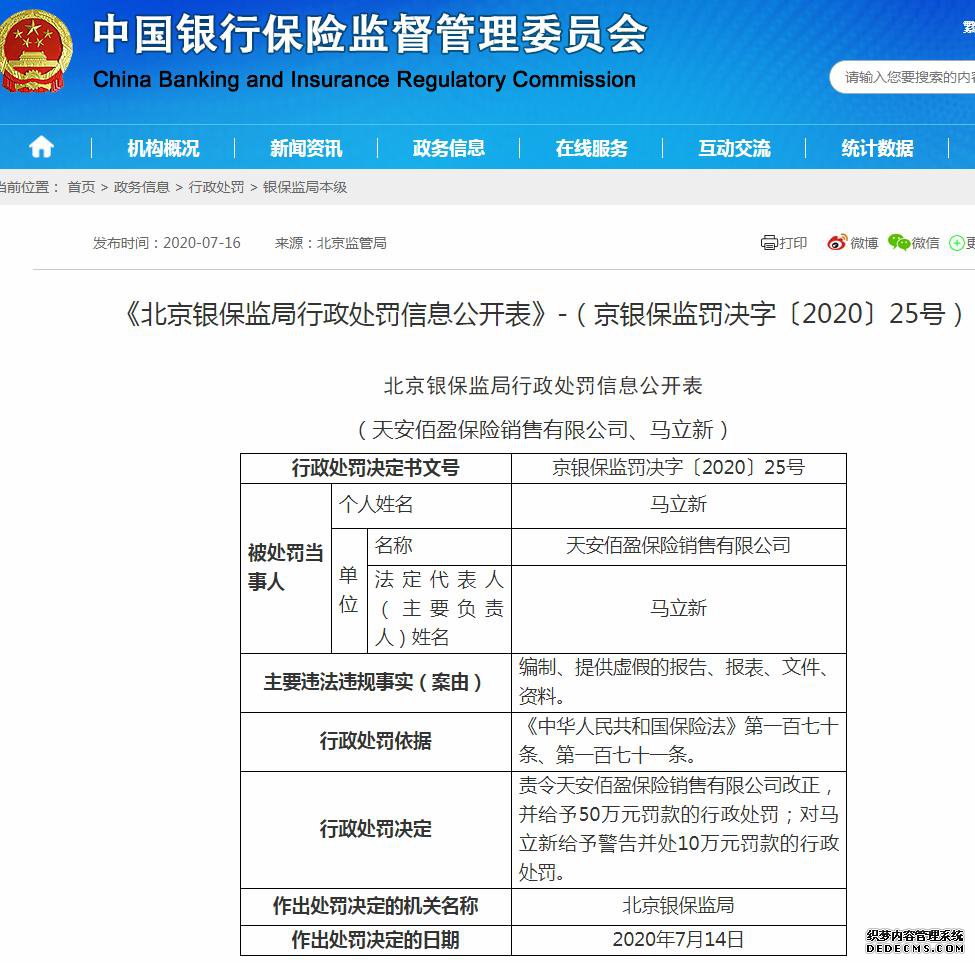Open the 互动交流 menu
The width and height of the screenshot is (975, 963).
[x=734, y=148]
